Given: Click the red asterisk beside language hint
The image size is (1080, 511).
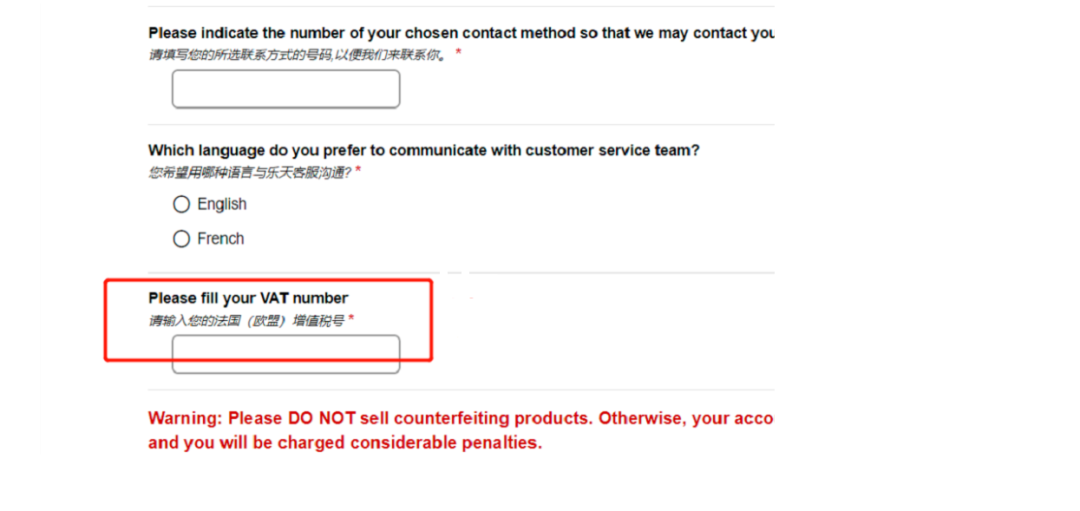Looking at the screenshot, I should [358, 172].
